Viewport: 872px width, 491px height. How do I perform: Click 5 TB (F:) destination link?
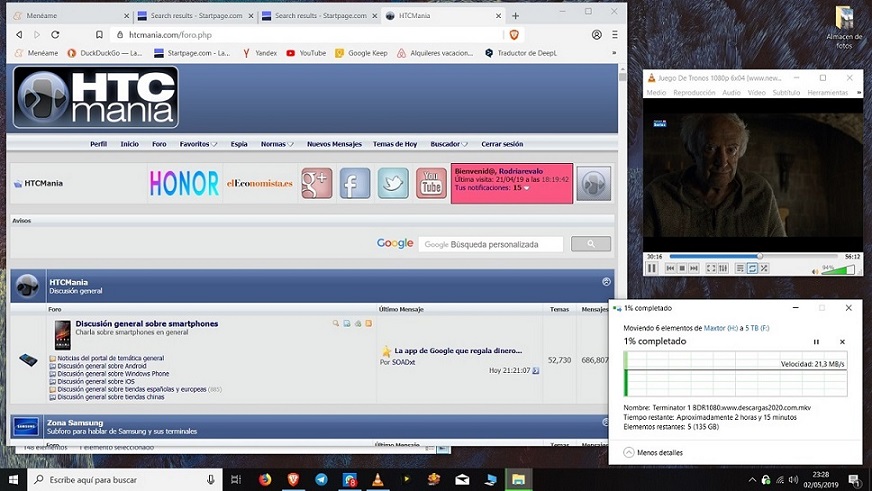pos(757,328)
